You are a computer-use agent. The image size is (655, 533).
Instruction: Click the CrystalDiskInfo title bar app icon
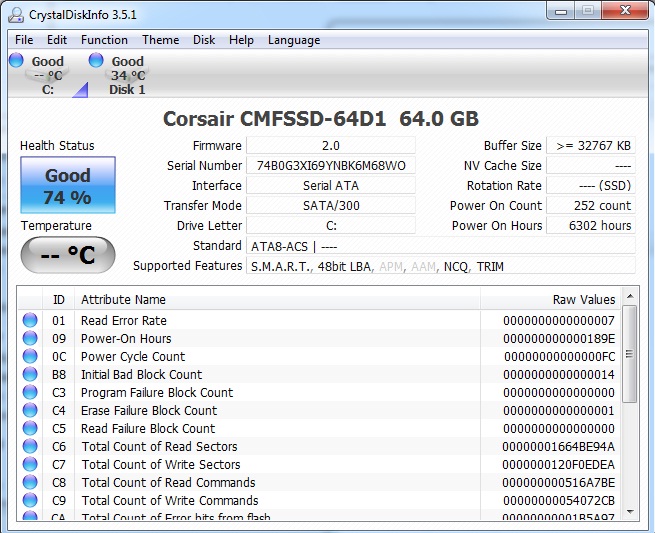[16, 15]
